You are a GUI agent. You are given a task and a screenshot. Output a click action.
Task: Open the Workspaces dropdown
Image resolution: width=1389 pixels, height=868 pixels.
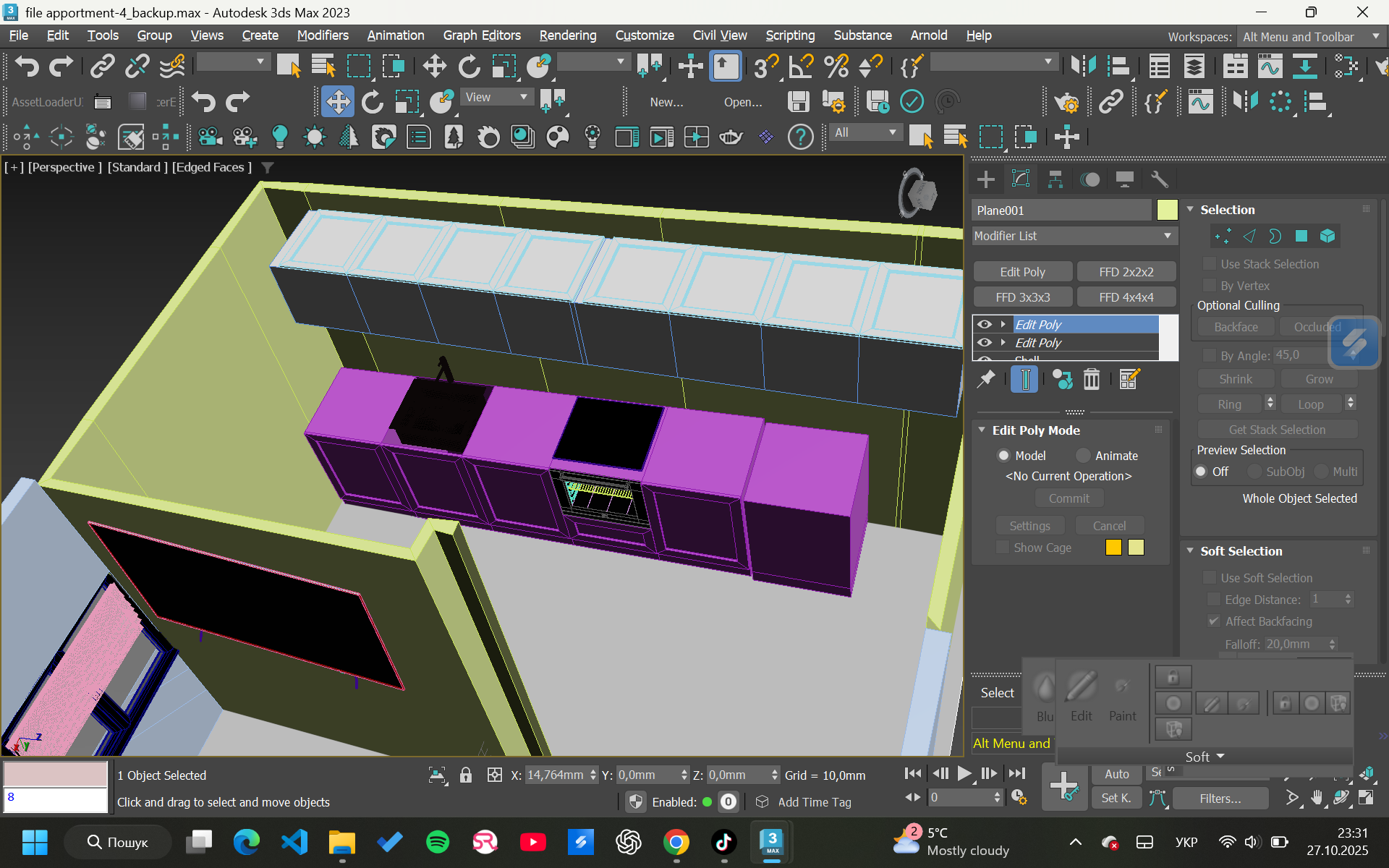pos(1311,37)
